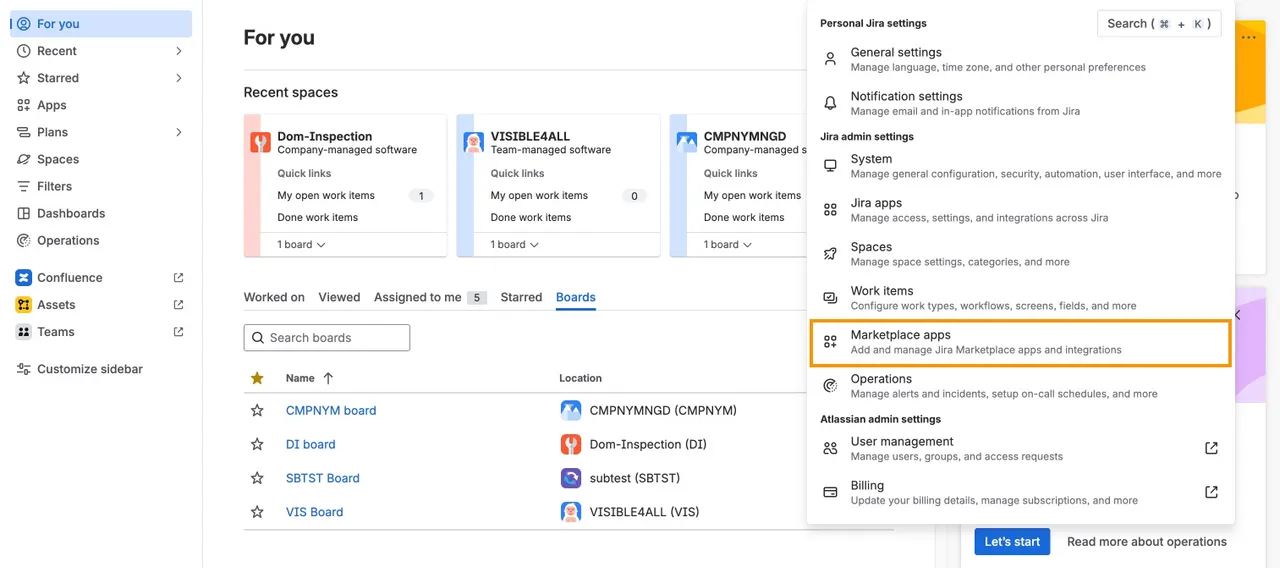
Task: Toggle star for DI board
Action: coord(257,445)
